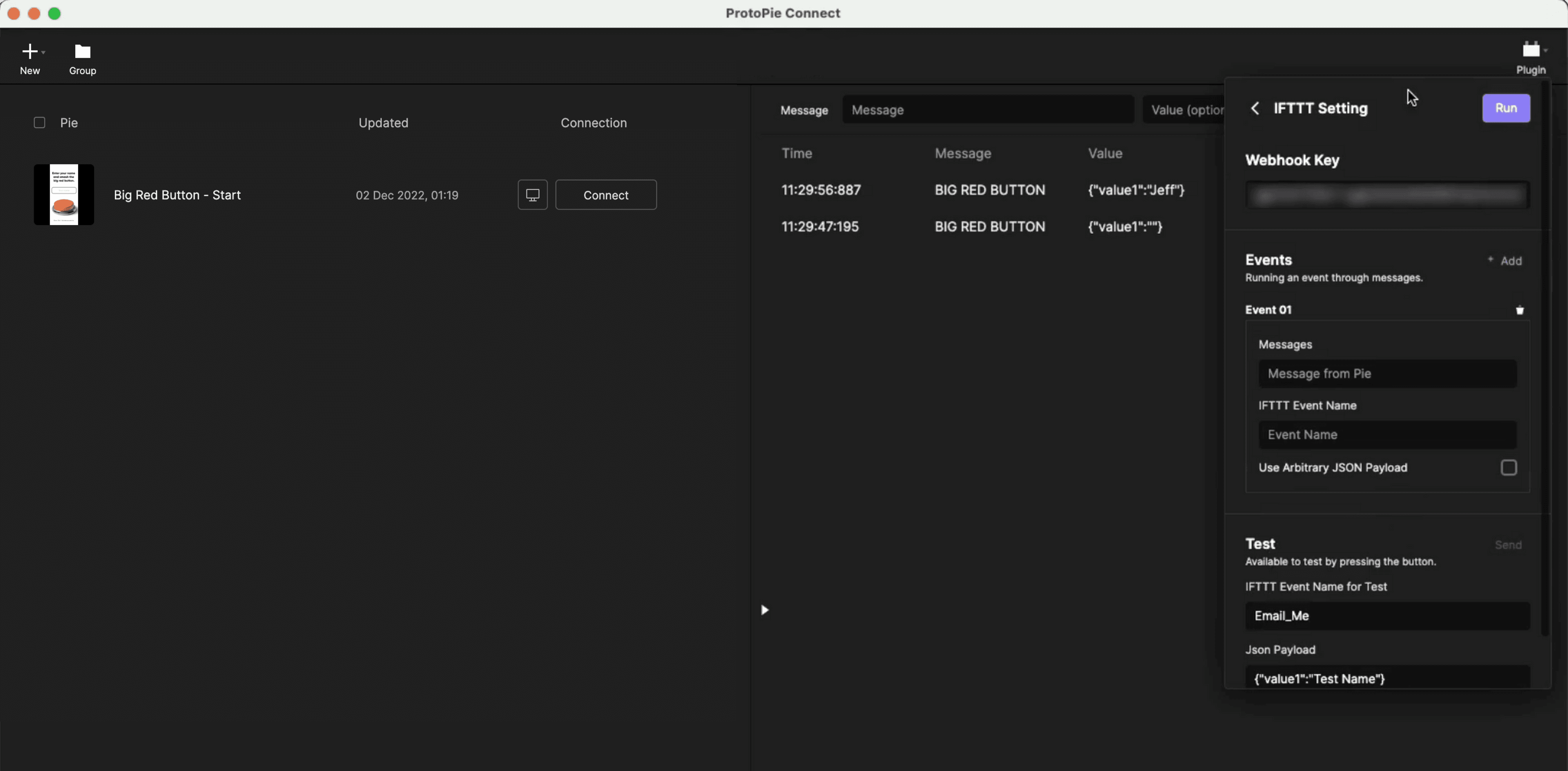Screen dimensions: 1568x771
Task: Click the IFTTT Event Name field
Action: (1387, 435)
